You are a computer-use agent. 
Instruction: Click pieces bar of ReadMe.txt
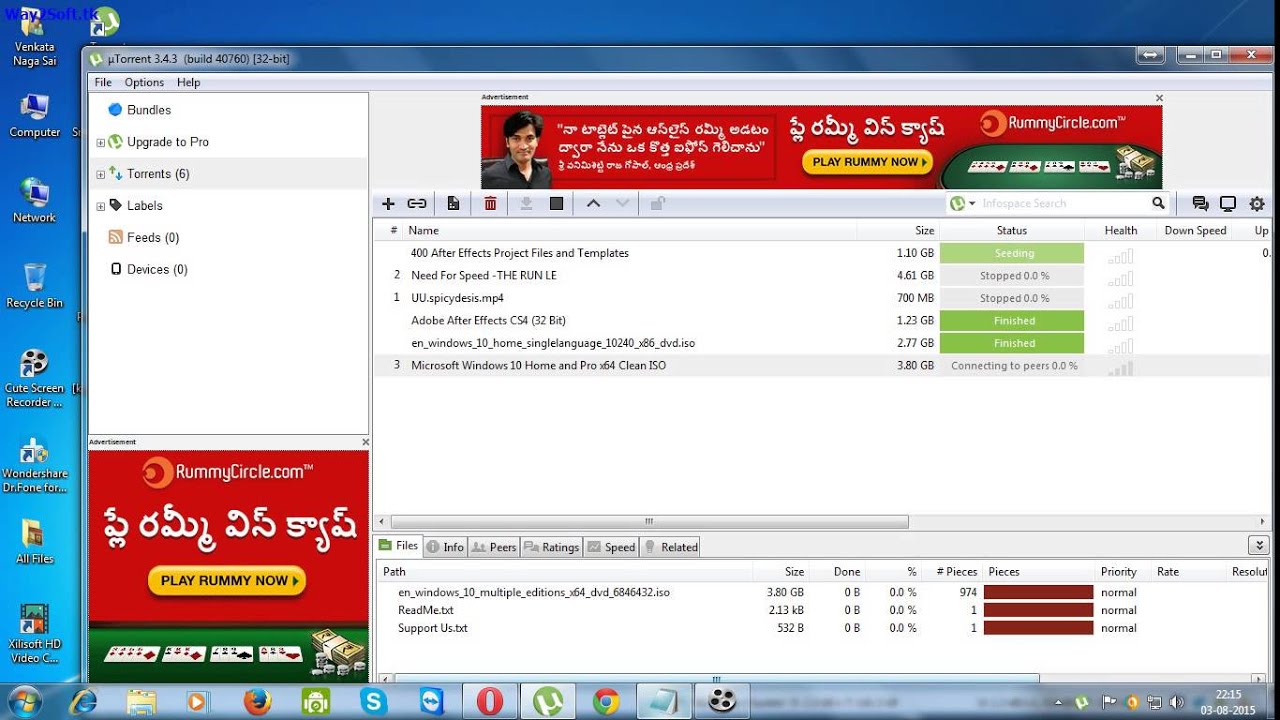(x=1038, y=610)
